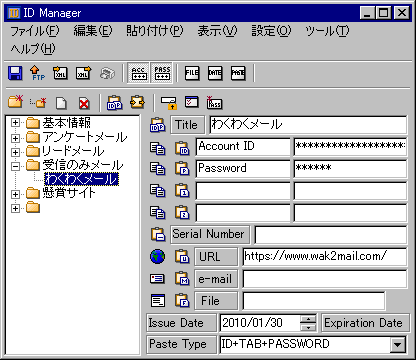Click the clipboard icon numbered 2
The image size is (416, 360).
182,212
